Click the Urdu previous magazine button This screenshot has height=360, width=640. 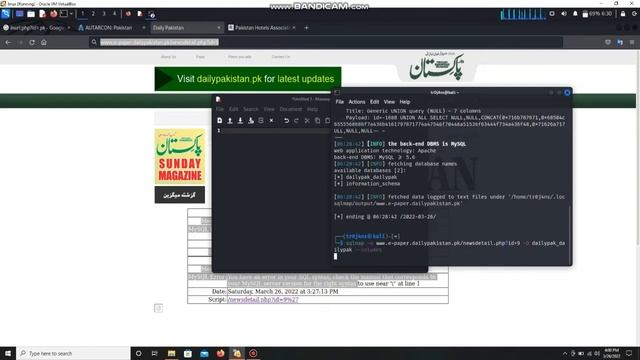pyautogui.click(x=180, y=195)
